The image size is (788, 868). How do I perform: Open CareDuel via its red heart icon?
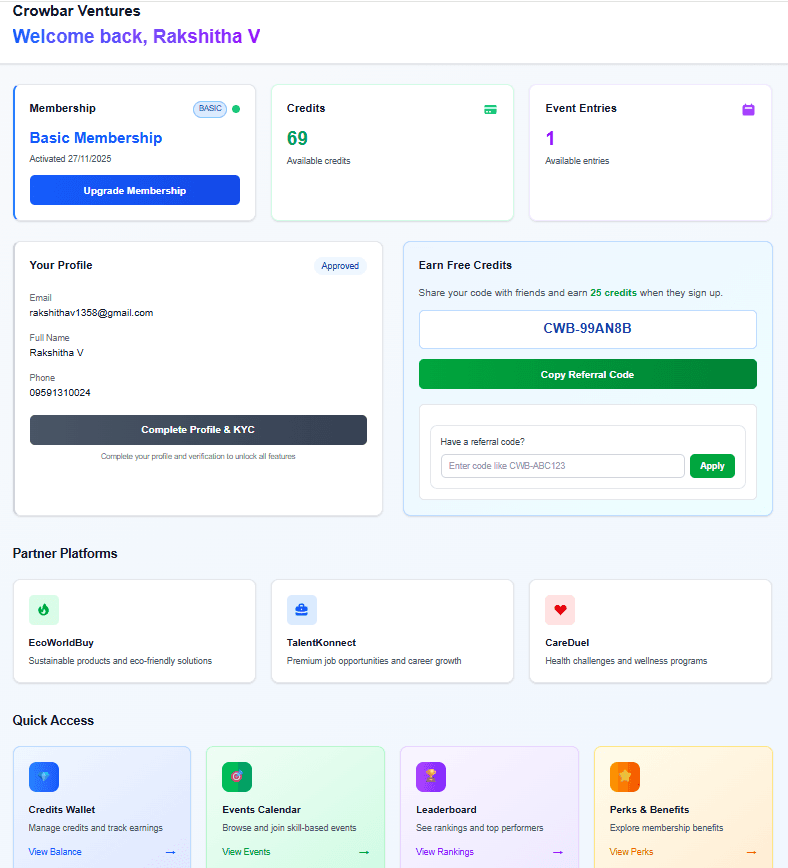[x=560, y=609]
